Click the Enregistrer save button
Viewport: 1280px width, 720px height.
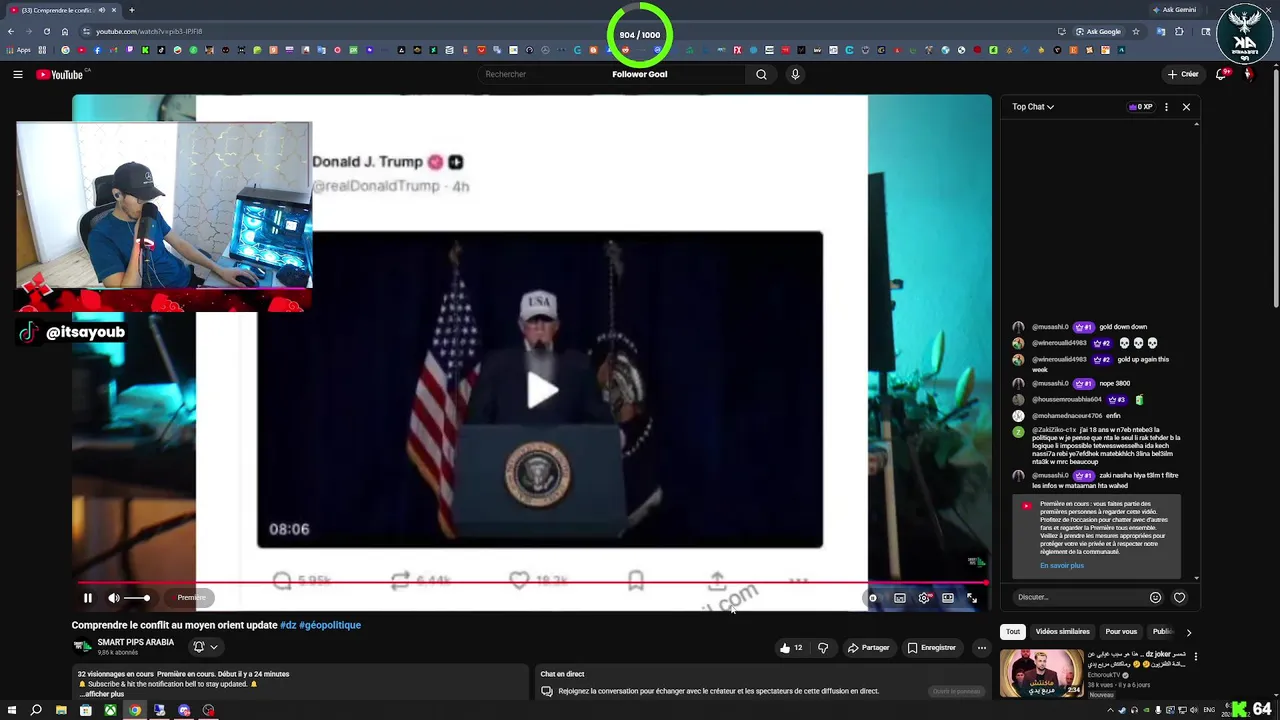click(x=931, y=648)
